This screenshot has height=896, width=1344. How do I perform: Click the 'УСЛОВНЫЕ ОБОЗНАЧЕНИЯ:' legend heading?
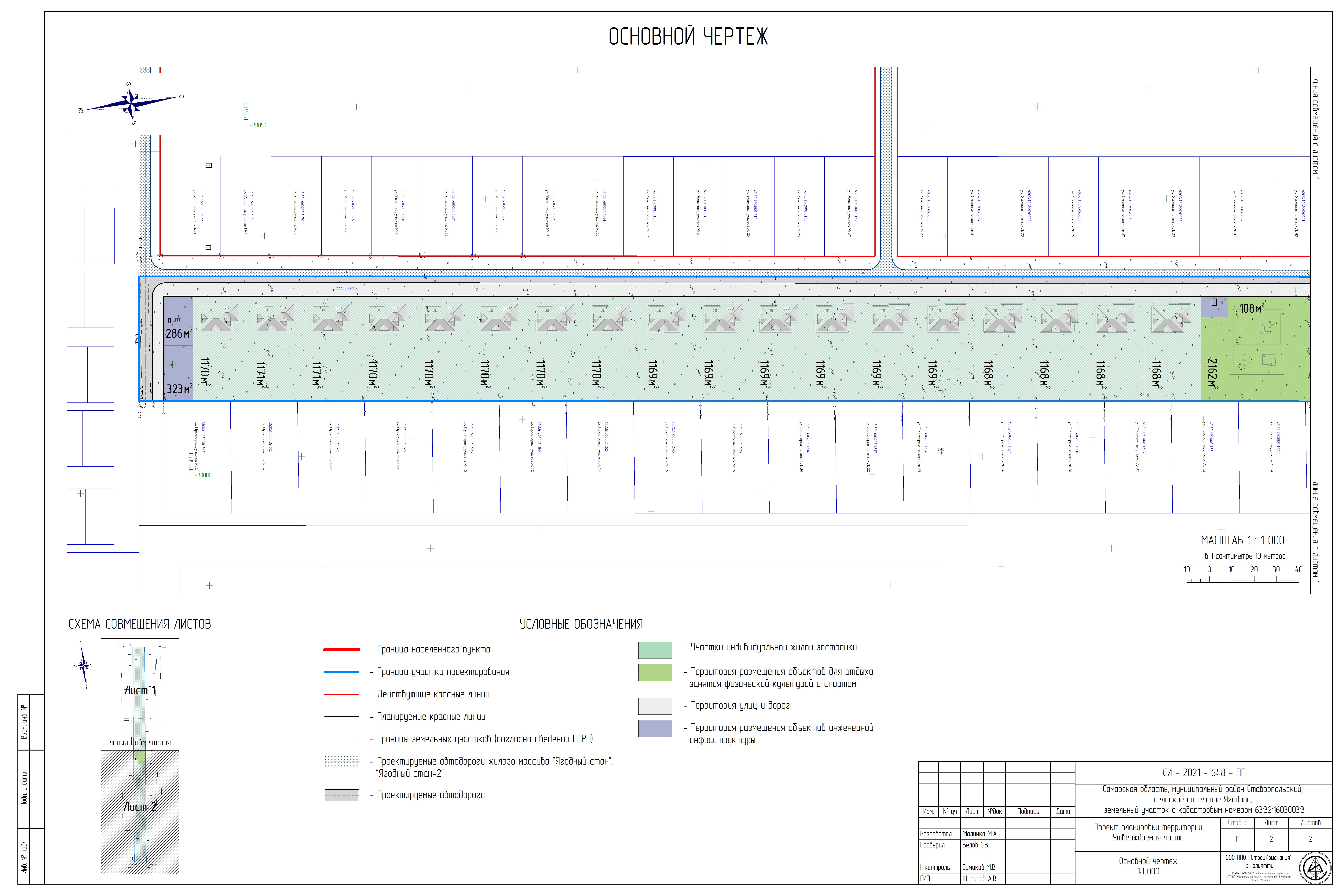582,624
